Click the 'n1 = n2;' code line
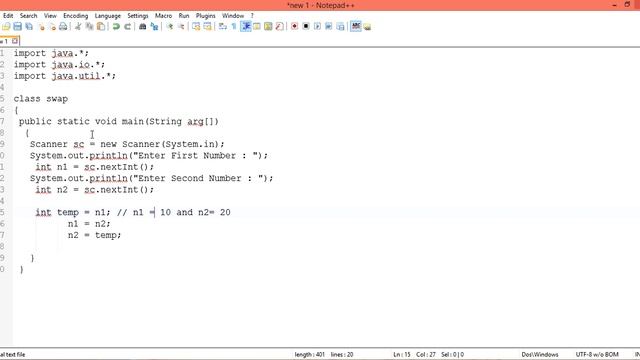 pyautogui.click(x=89, y=224)
